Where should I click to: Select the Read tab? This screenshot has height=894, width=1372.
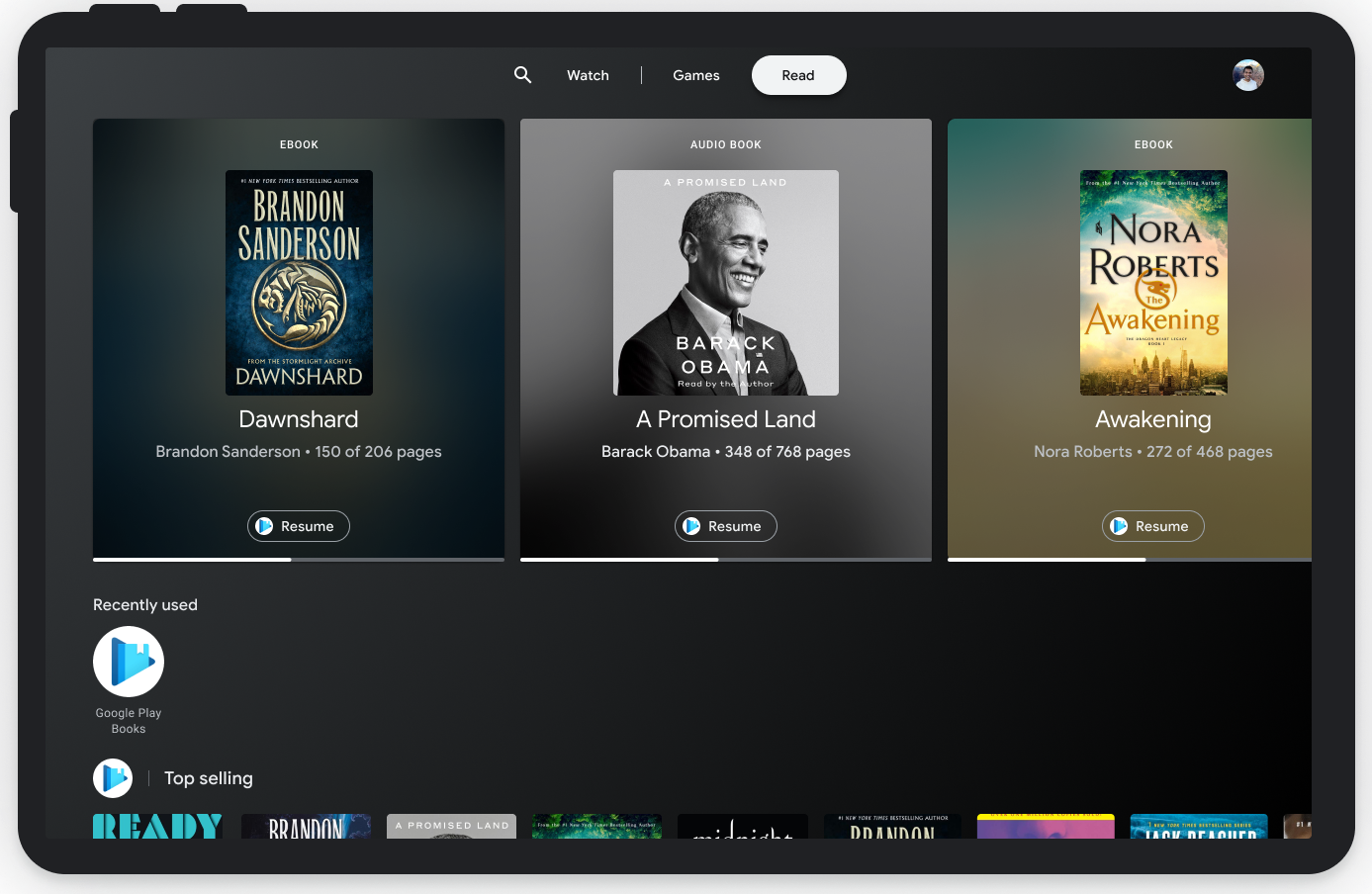[x=798, y=75]
